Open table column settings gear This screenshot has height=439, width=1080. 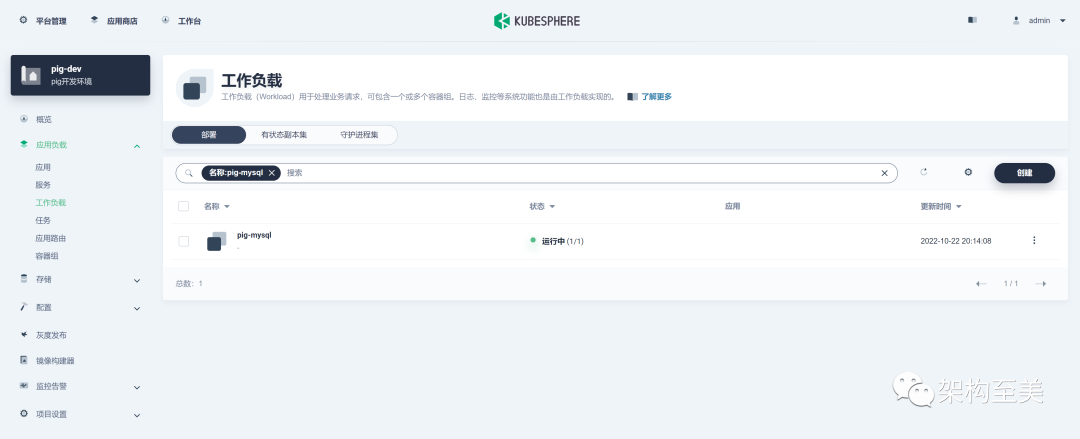click(968, 172)
